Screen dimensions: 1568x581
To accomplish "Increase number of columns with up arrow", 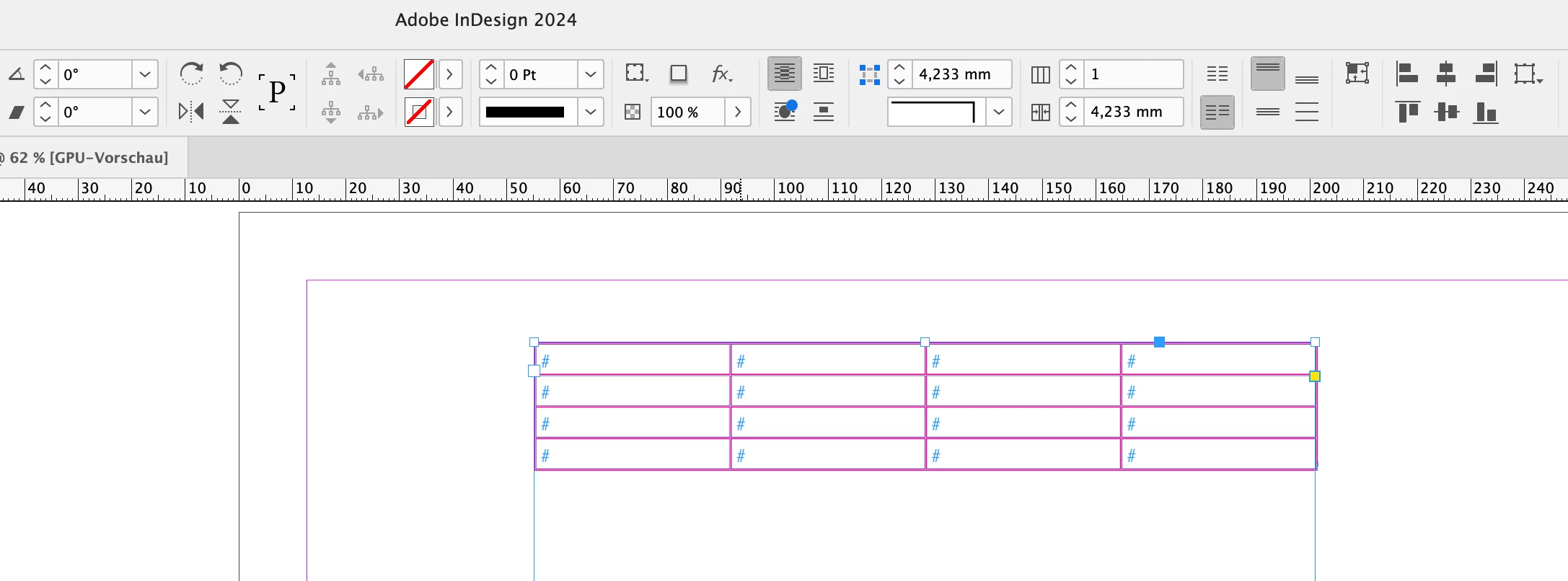I will 1071,68.
